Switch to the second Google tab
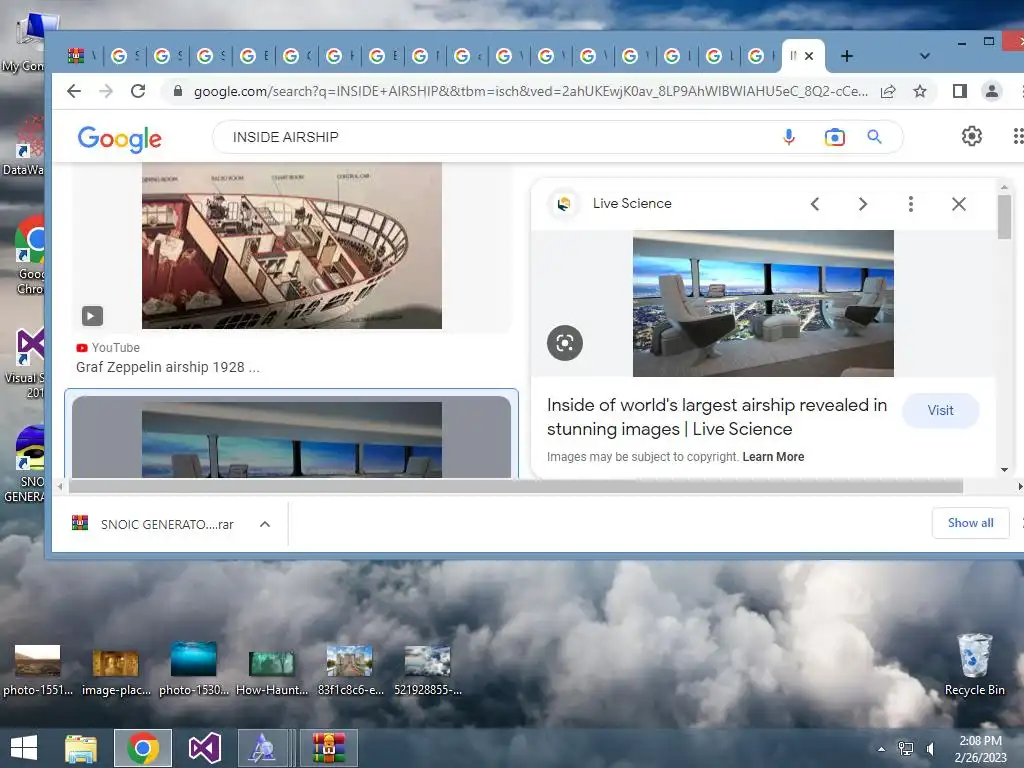This screenshot has height=768, width=1024. pyautogui.click(x=168, y=56)
